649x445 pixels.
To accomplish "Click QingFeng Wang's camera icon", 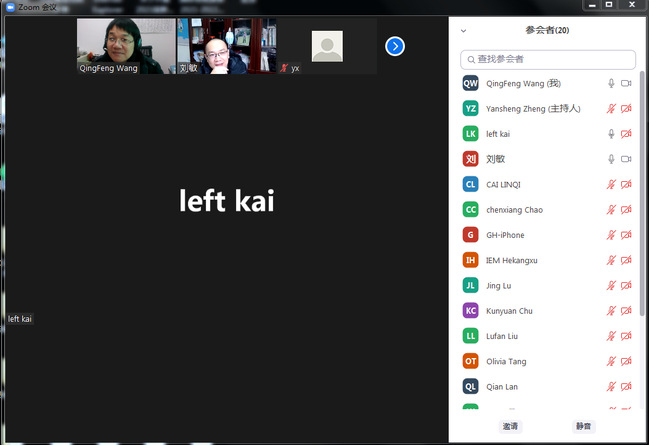I will coord(626,83).
